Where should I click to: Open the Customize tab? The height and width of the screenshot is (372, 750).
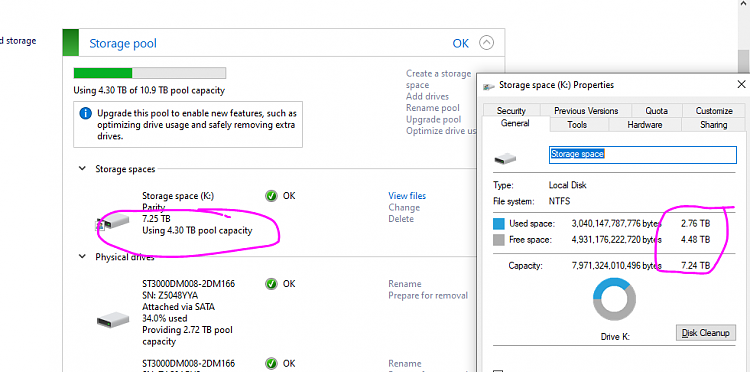(714, 110)
